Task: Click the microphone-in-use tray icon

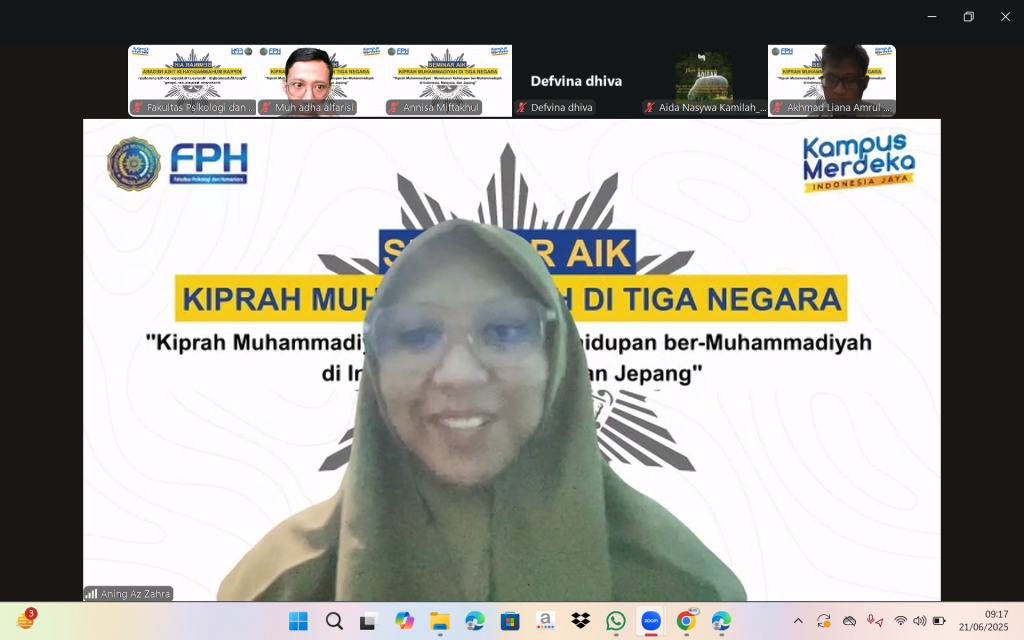Action: point(874,621)
